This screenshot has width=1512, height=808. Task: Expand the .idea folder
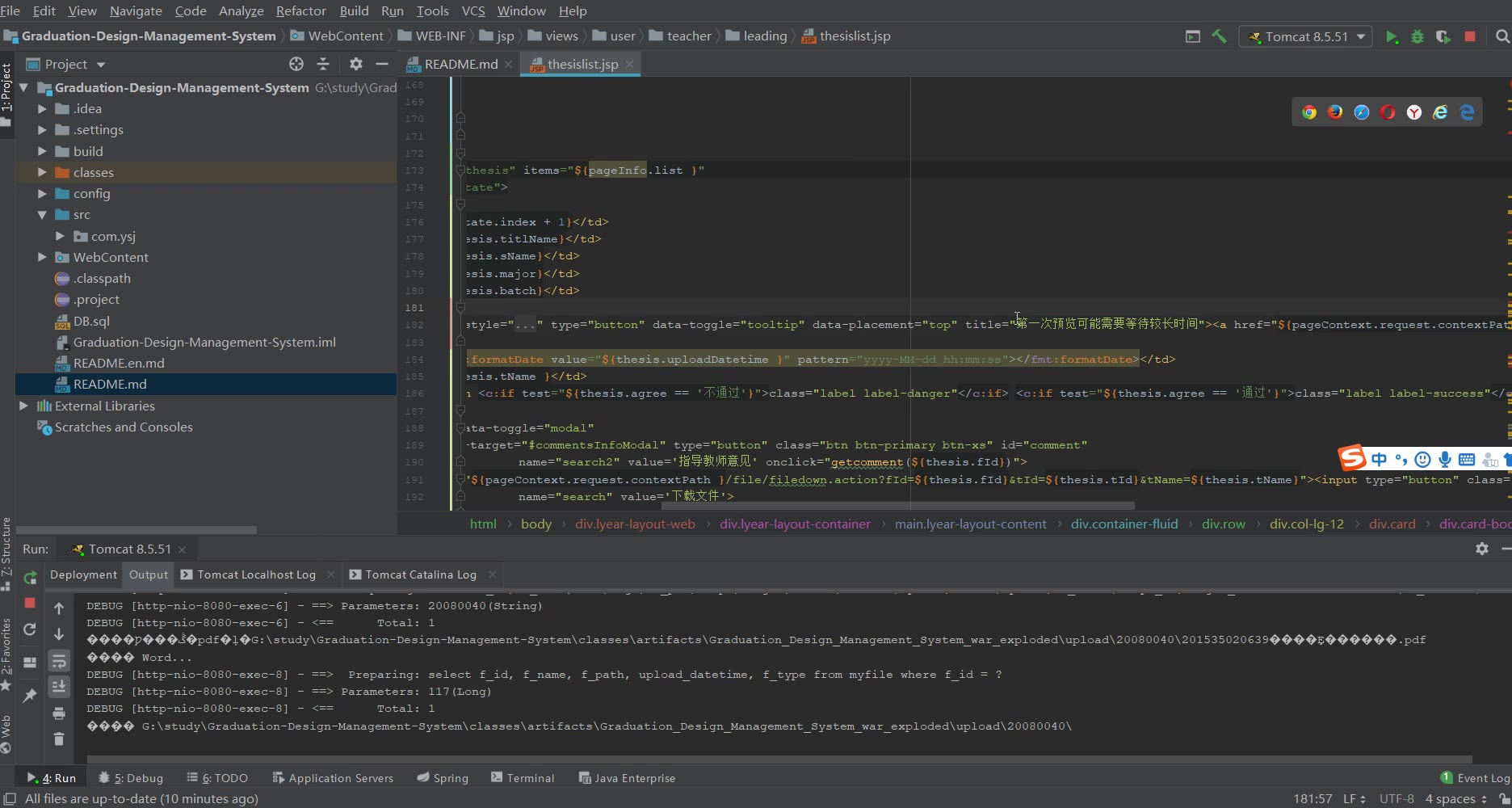tap(42, 108)
